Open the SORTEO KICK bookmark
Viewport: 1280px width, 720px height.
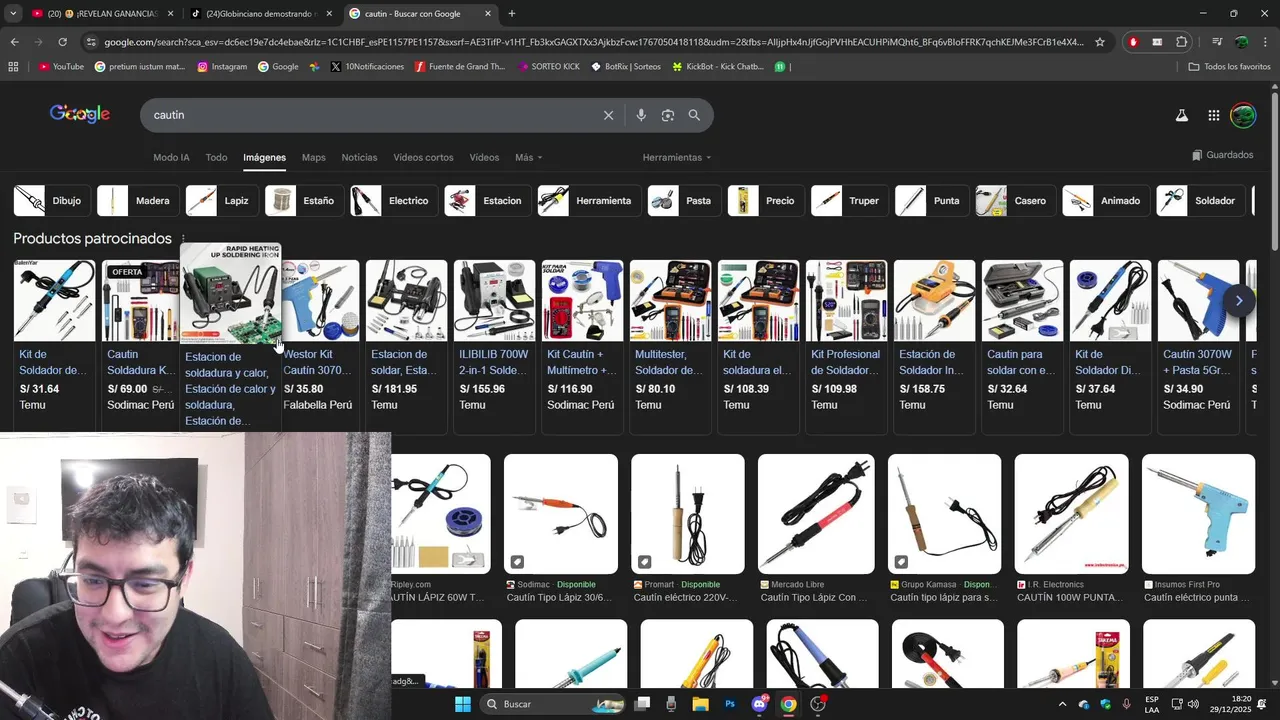pyautogui.click(x=547, y=67)
